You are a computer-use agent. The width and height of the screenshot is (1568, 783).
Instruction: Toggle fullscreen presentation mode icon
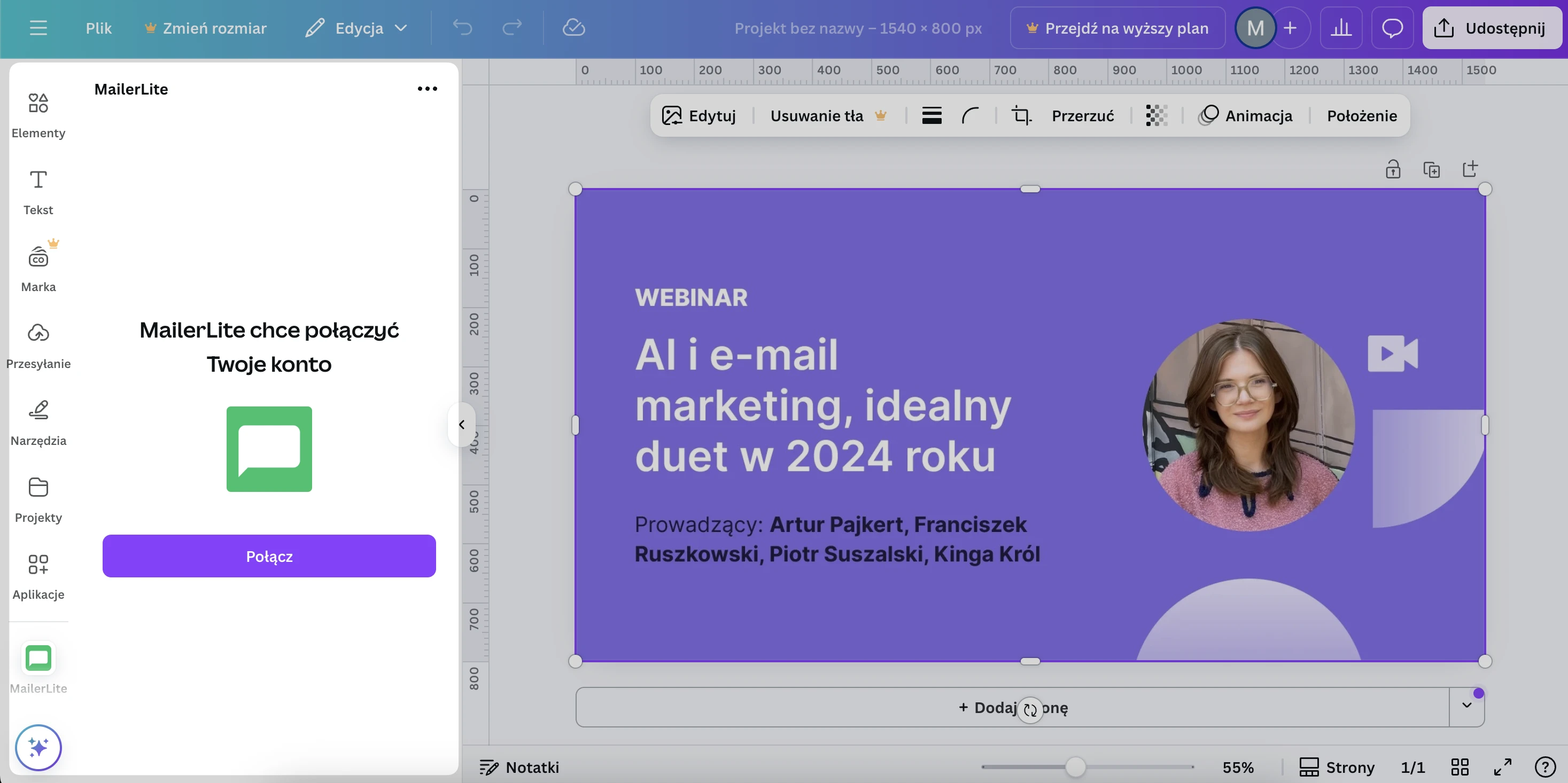[x=1502, y=767]
